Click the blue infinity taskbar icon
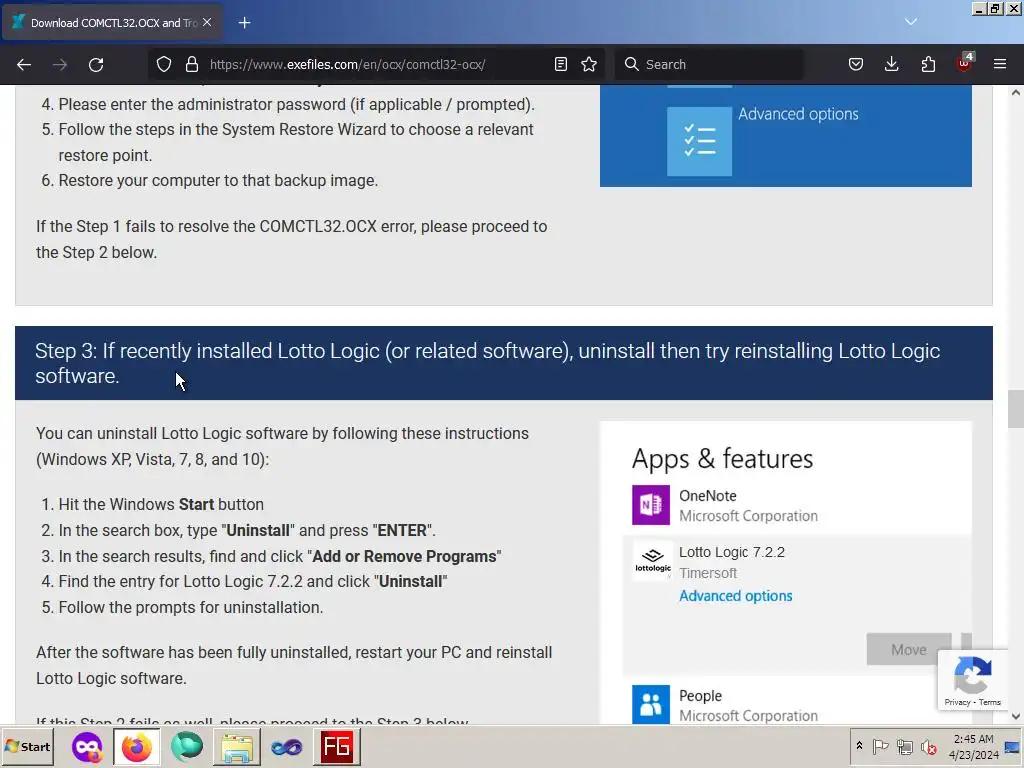This screenshot has width=1024, height=768. point(287,746)
